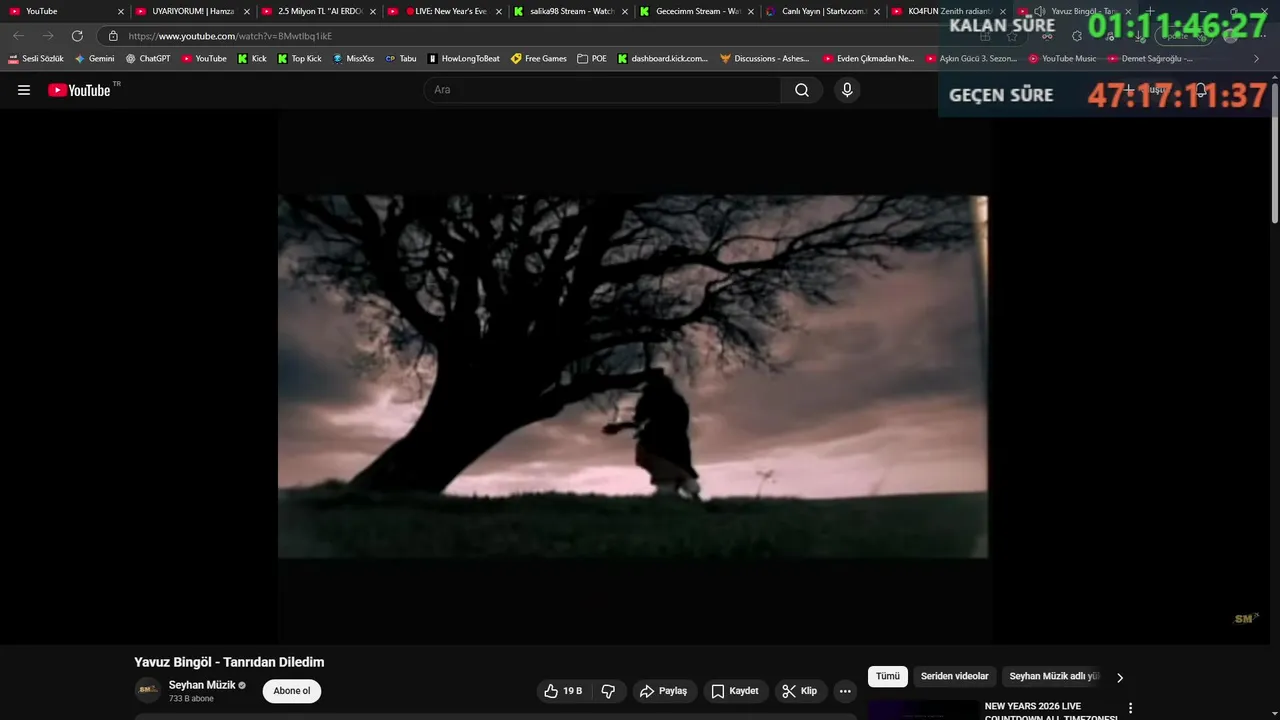Reload page with browser refresh icon
Screen dimensions: 1280x720
[77, 36]
